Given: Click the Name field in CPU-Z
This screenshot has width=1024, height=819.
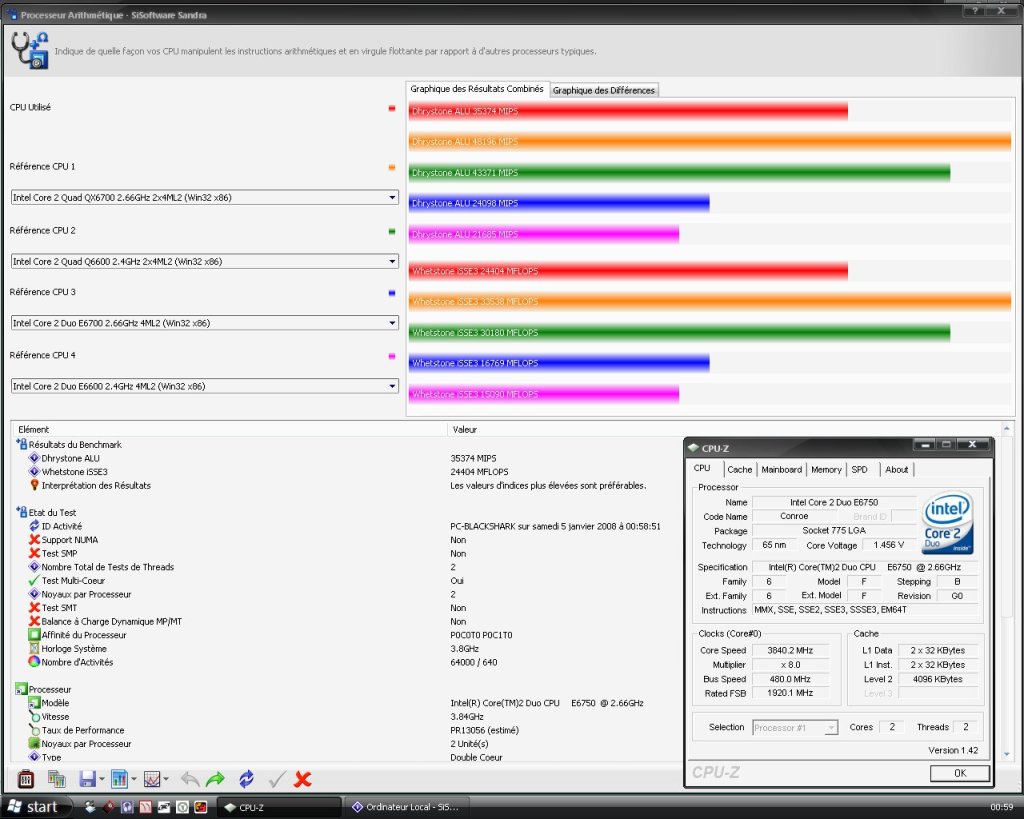Looking at the screenshot, I should [834, 502].
